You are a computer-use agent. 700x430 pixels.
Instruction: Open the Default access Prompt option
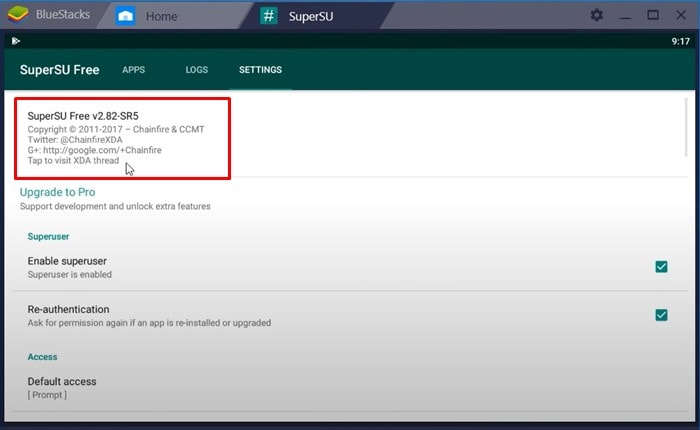pyautogui.click(x=350, y=388)
